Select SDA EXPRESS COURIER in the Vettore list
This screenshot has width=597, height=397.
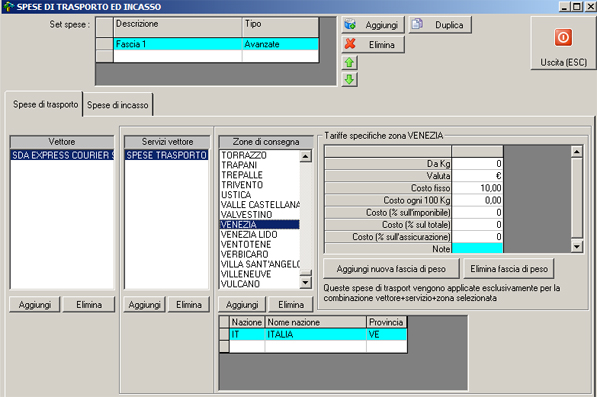(62, 155)
